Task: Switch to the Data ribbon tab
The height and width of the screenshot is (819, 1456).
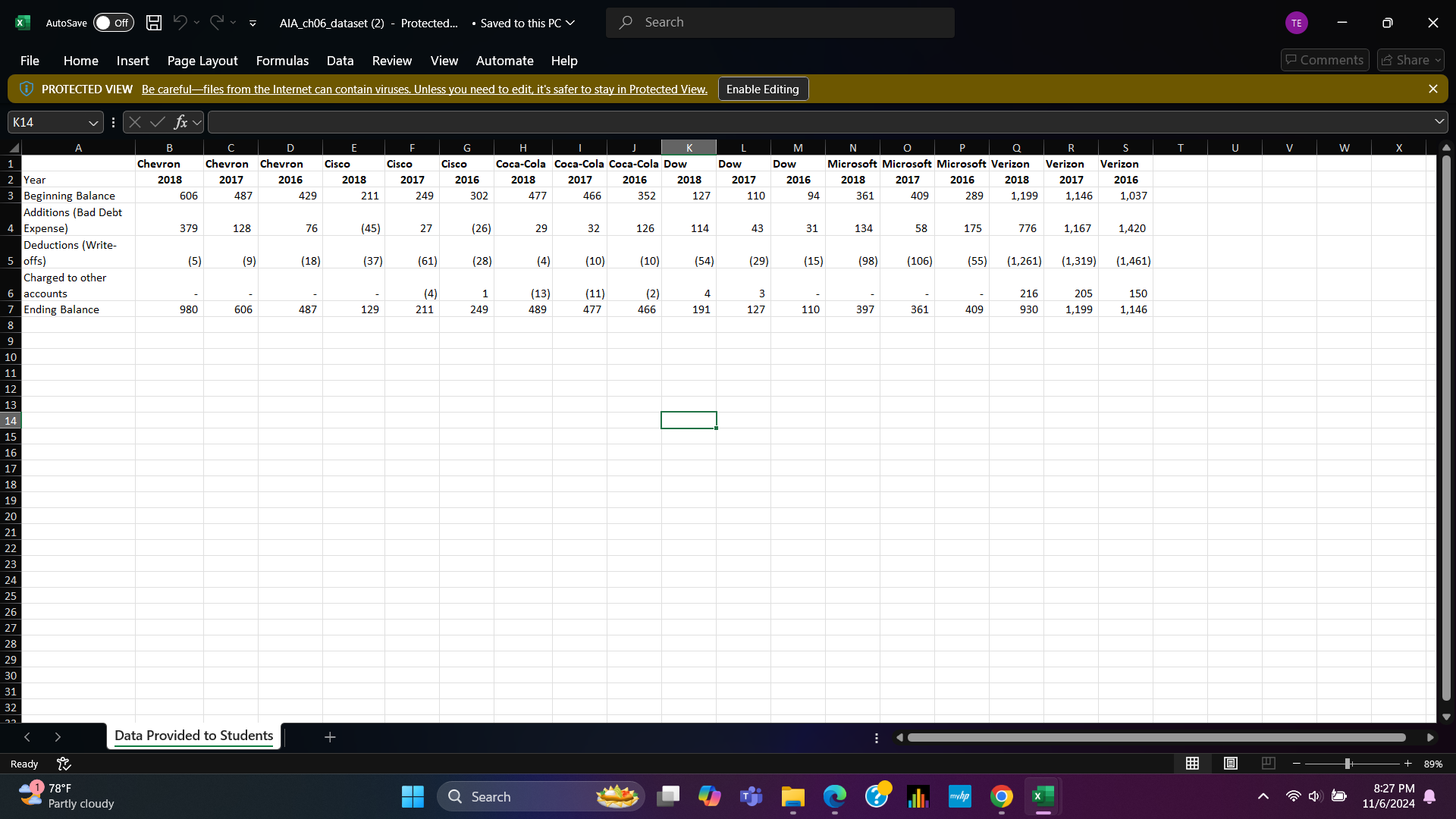Action: (x=340, y=61)
